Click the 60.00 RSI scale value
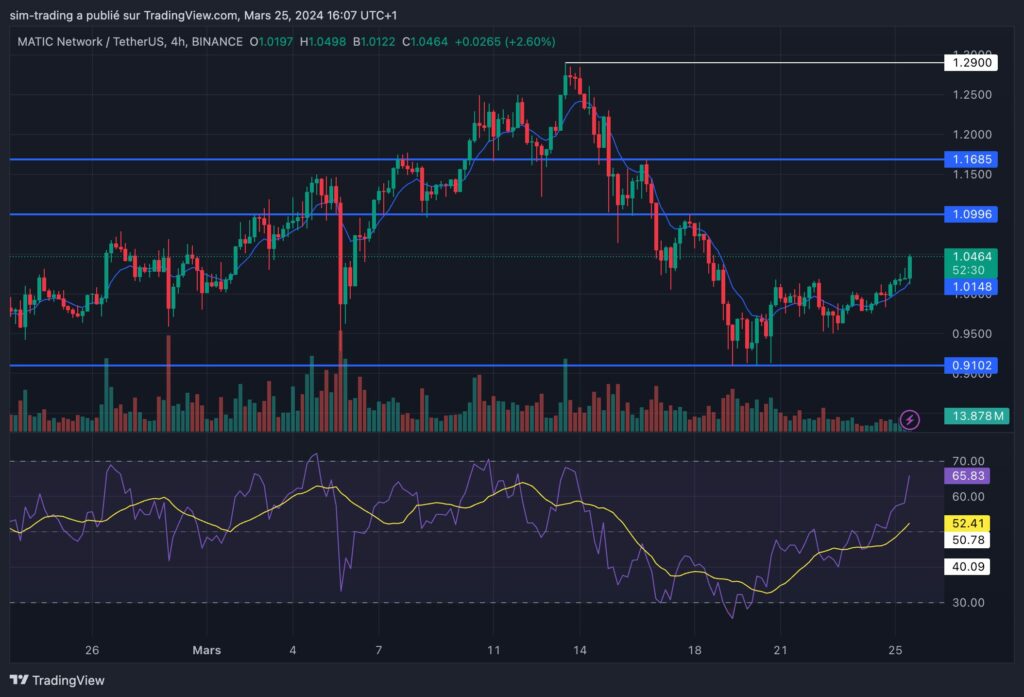The width and height of the screenshot is (1024, 697). coord(968,496)
